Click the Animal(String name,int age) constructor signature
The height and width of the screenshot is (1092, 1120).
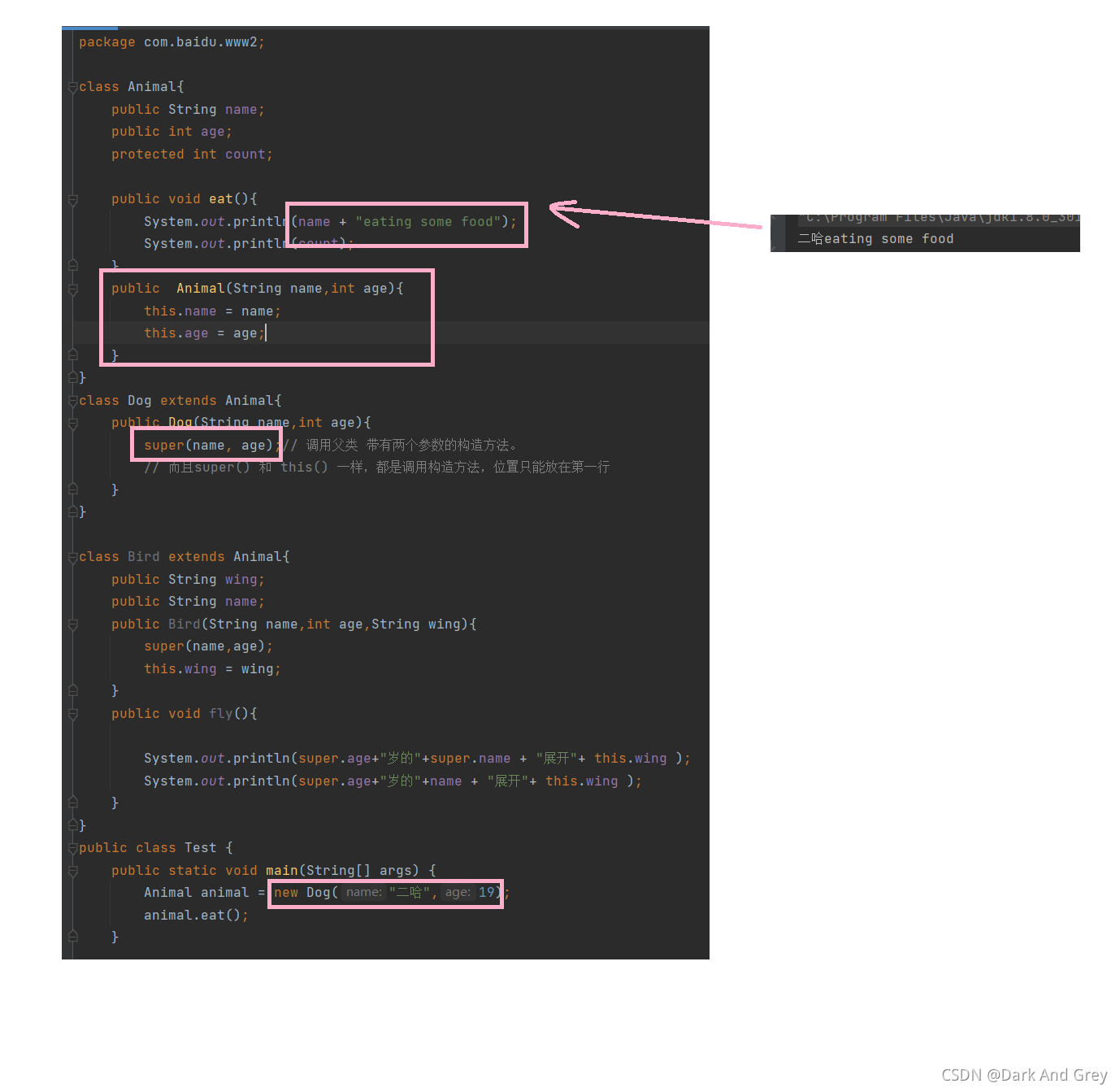pyautogui.click(x=258, y=289)
